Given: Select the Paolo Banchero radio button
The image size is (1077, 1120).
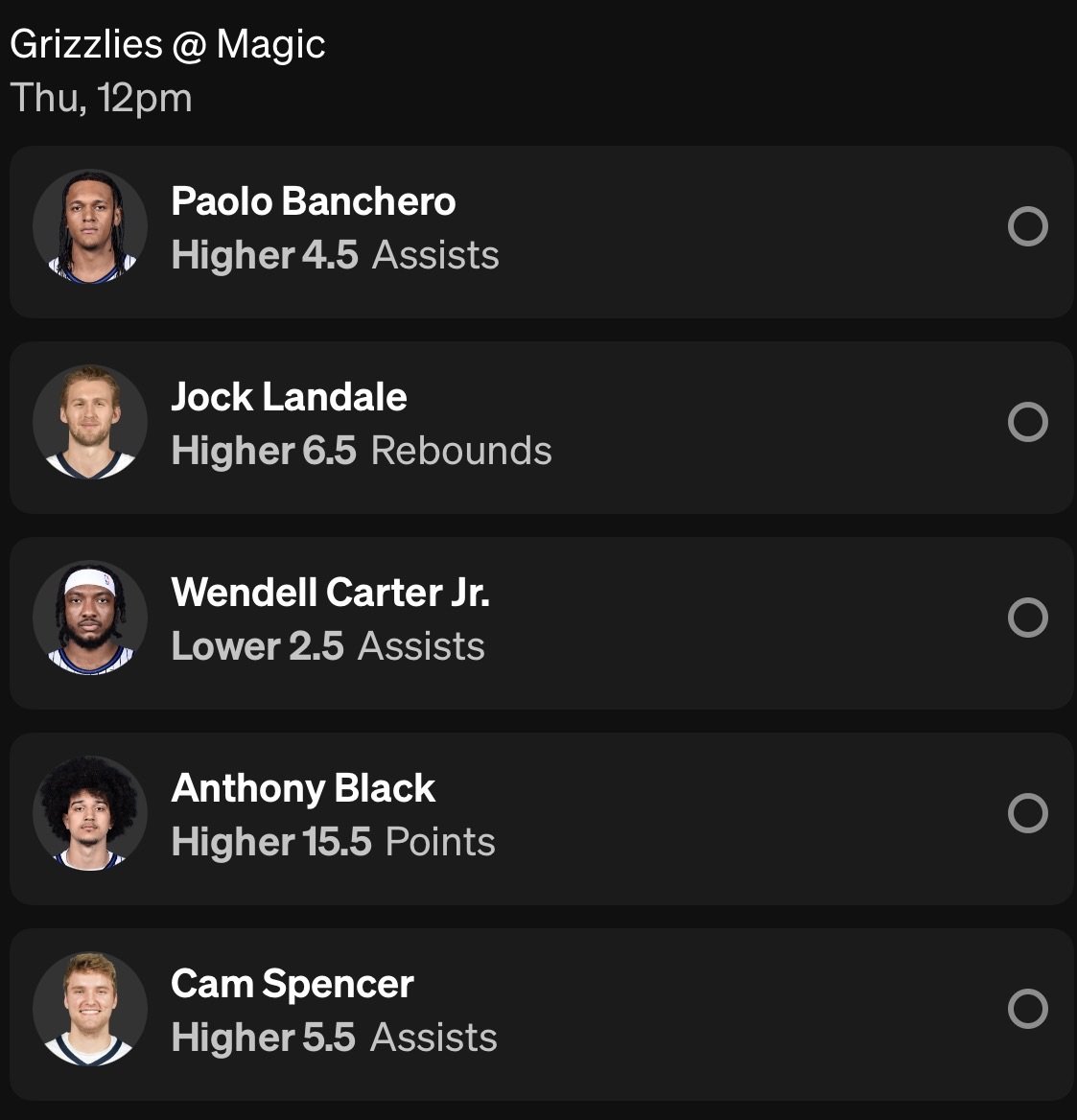Looking at the screenshot, I should pyautogui.click(x=1027, y=227).
